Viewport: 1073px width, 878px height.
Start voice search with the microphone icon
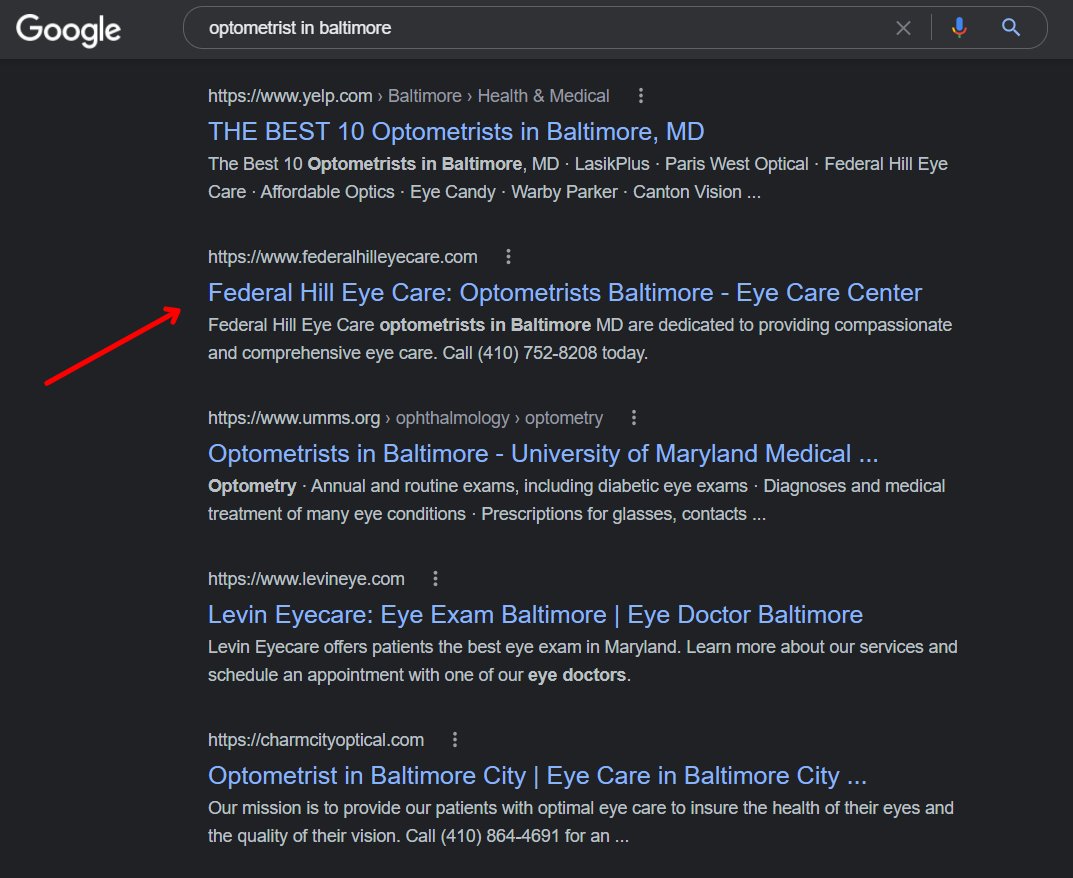[959, 27]
